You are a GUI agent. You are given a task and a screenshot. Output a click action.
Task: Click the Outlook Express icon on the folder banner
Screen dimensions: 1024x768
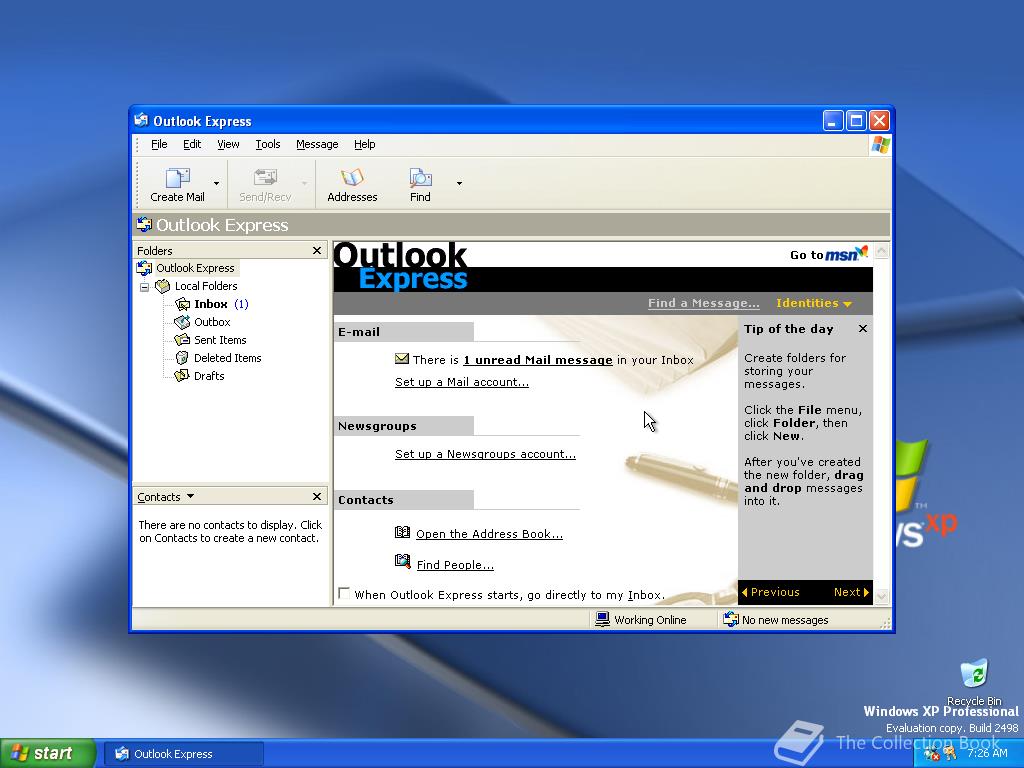144,225
